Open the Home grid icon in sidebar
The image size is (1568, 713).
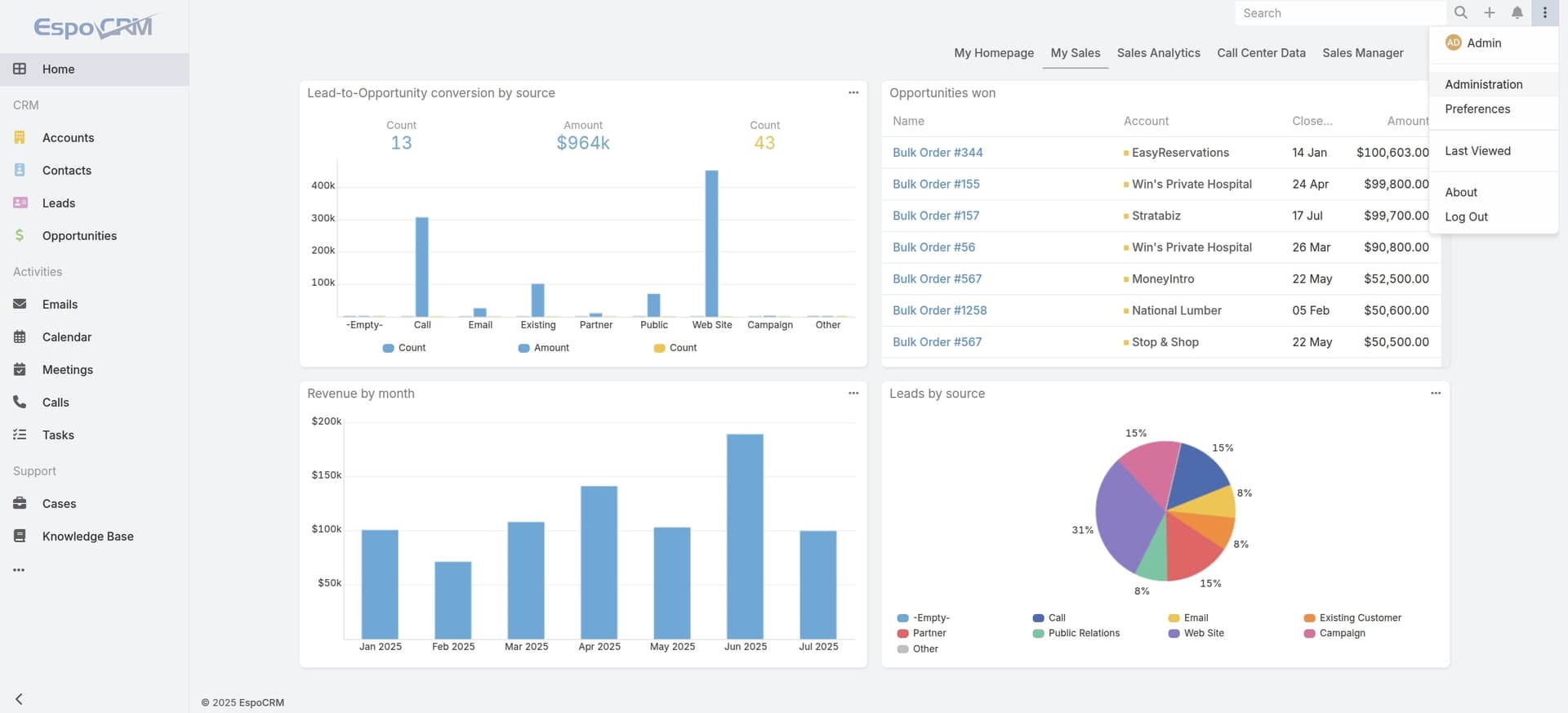point(20,69)
